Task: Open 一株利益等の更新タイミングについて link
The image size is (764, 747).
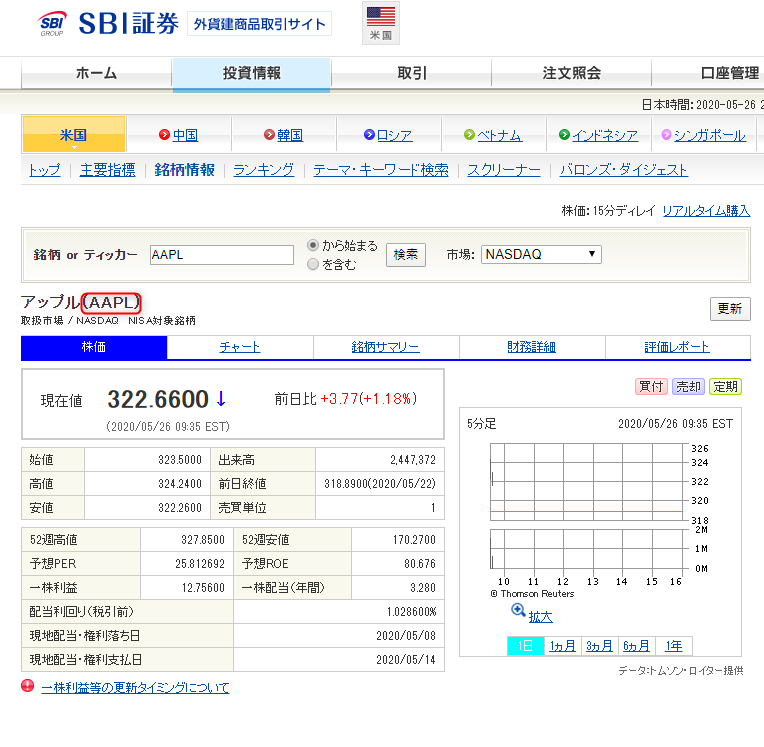Action: (x=135, y=688)
